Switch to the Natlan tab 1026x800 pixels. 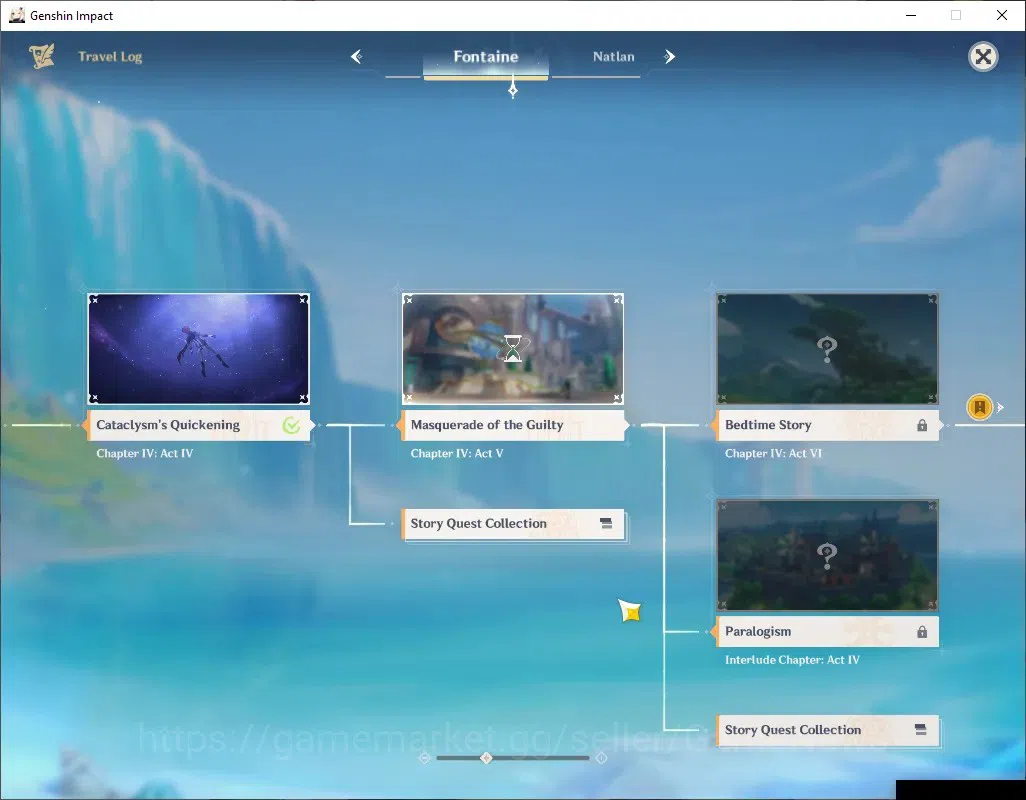click(x=613, y=57)
